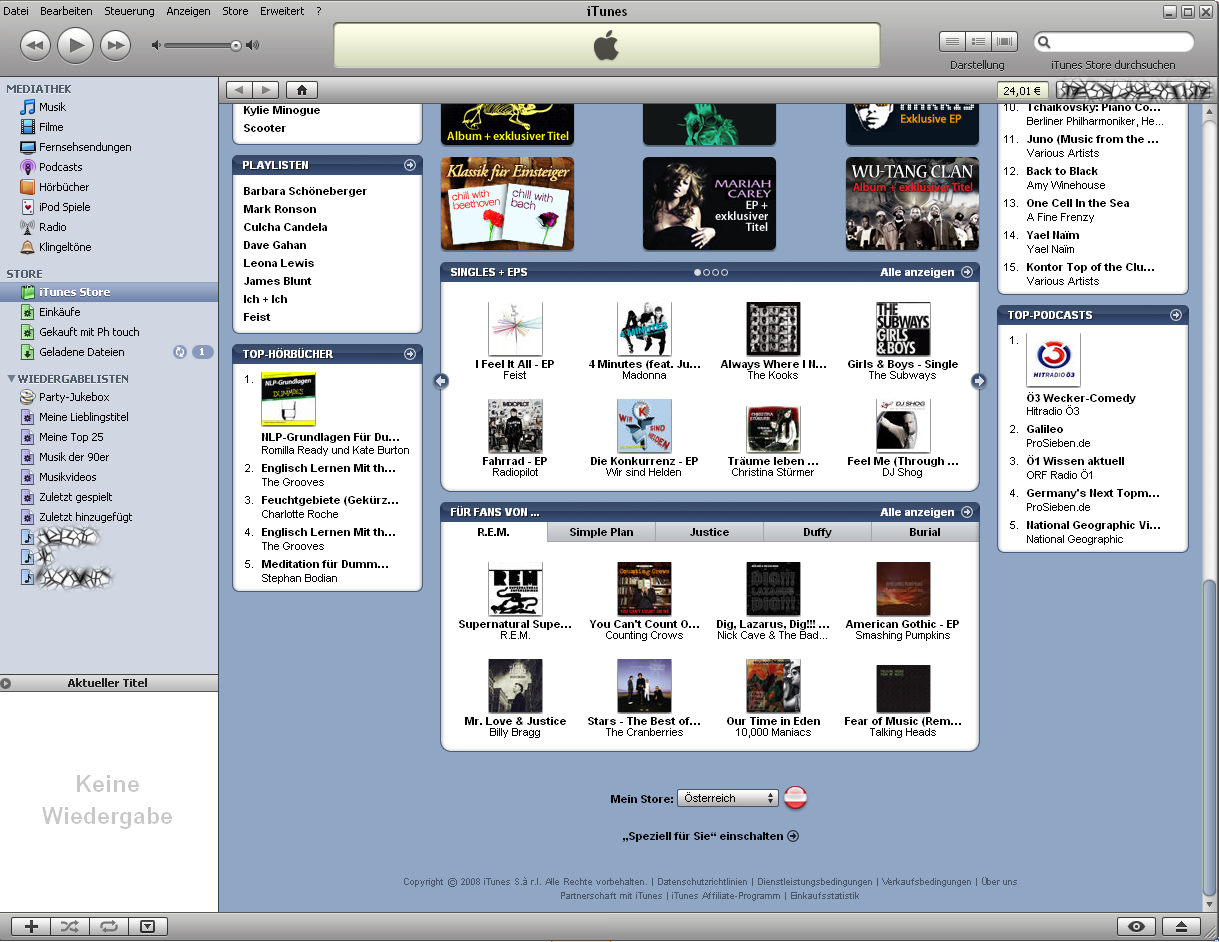
Task: Switch to list view
Action: click(952, 42)
